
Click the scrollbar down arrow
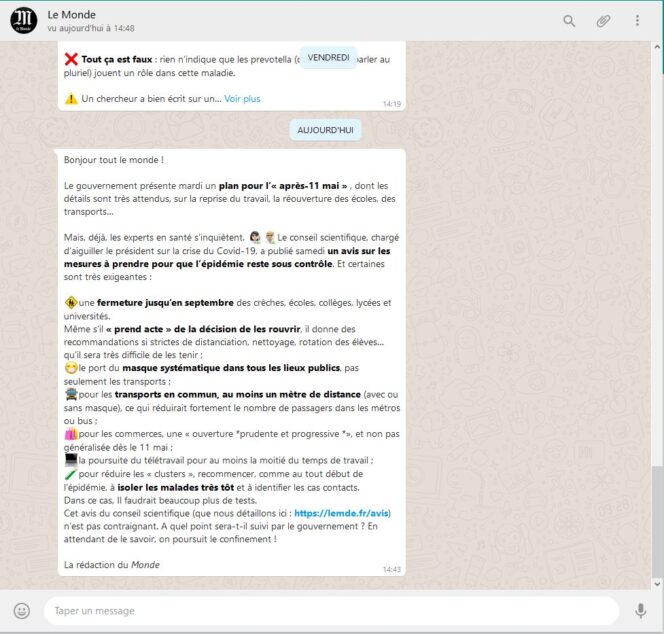(656, 582)
